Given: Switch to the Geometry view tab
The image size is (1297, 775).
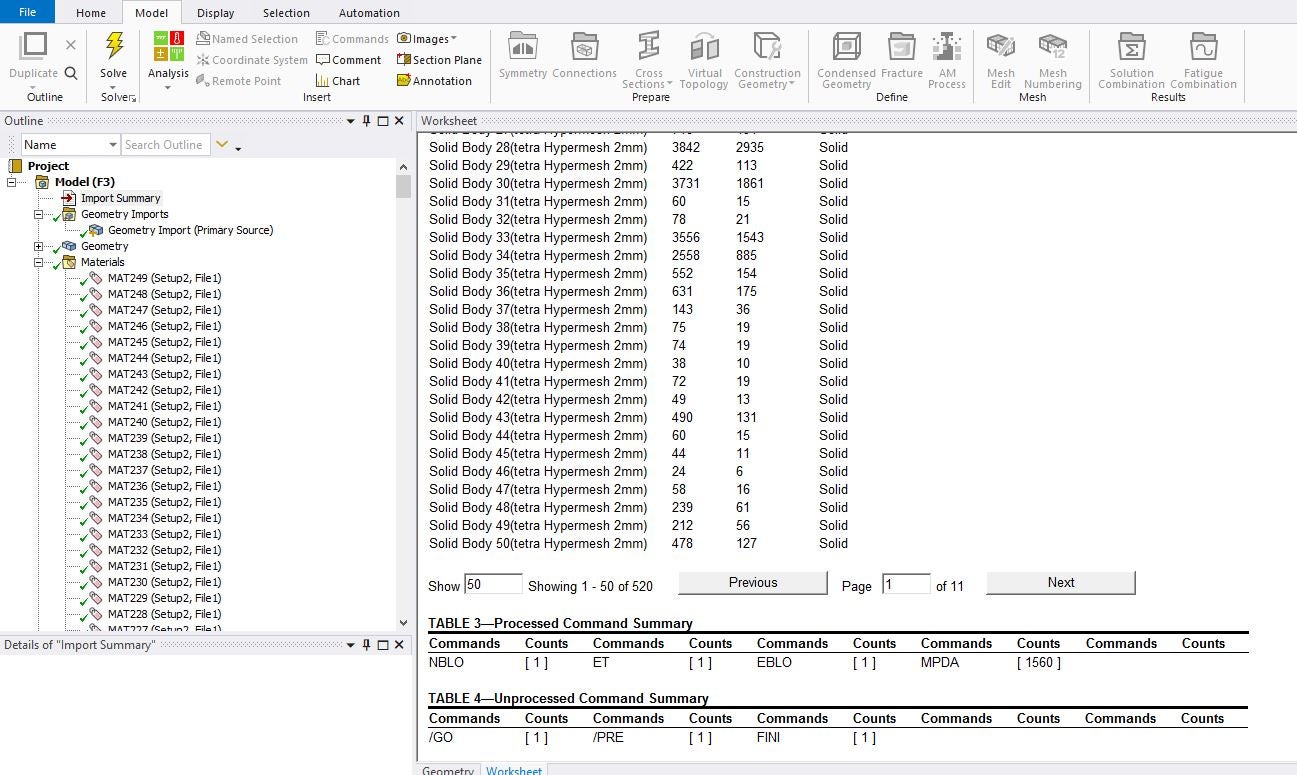Looking at the screenshot, I should 447,770.
